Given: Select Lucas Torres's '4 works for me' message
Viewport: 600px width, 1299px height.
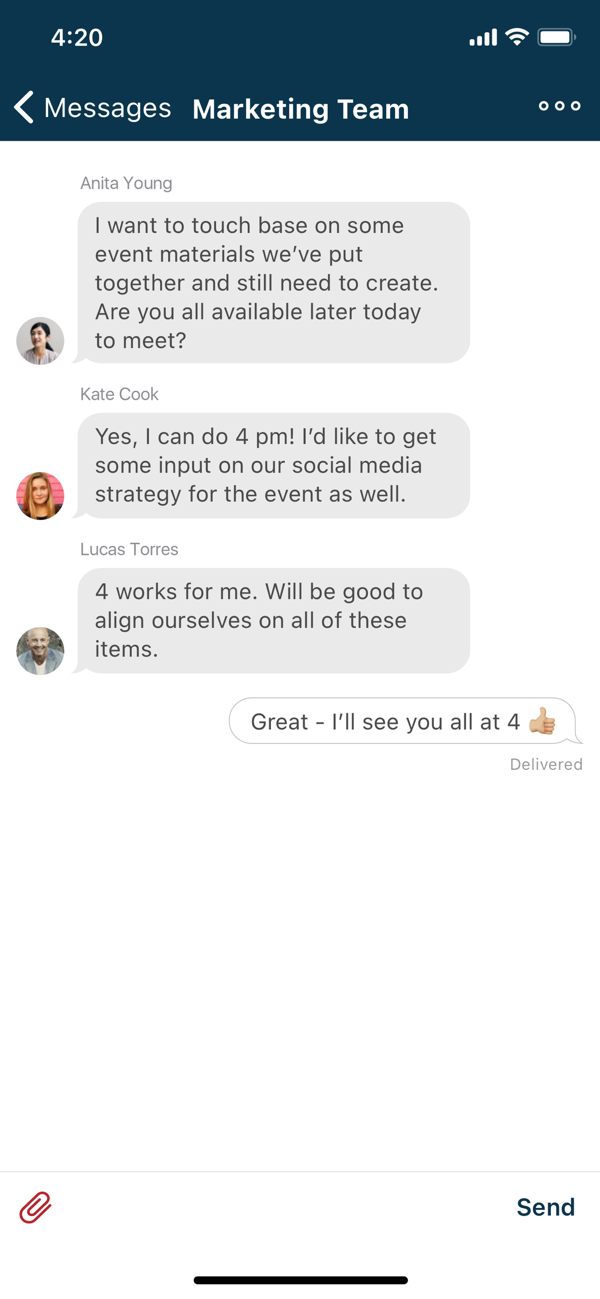Looking at the screenshot, I should [x=273, y=620].
